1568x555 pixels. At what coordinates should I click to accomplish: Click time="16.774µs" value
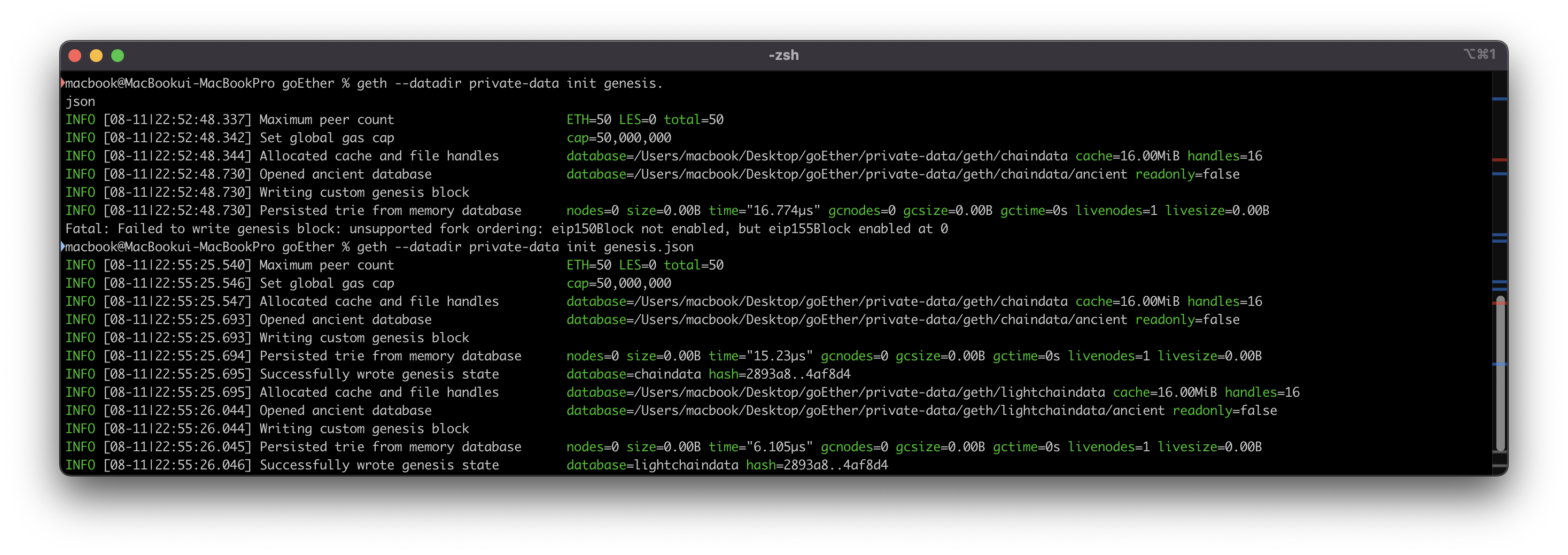tap(764, 211)
